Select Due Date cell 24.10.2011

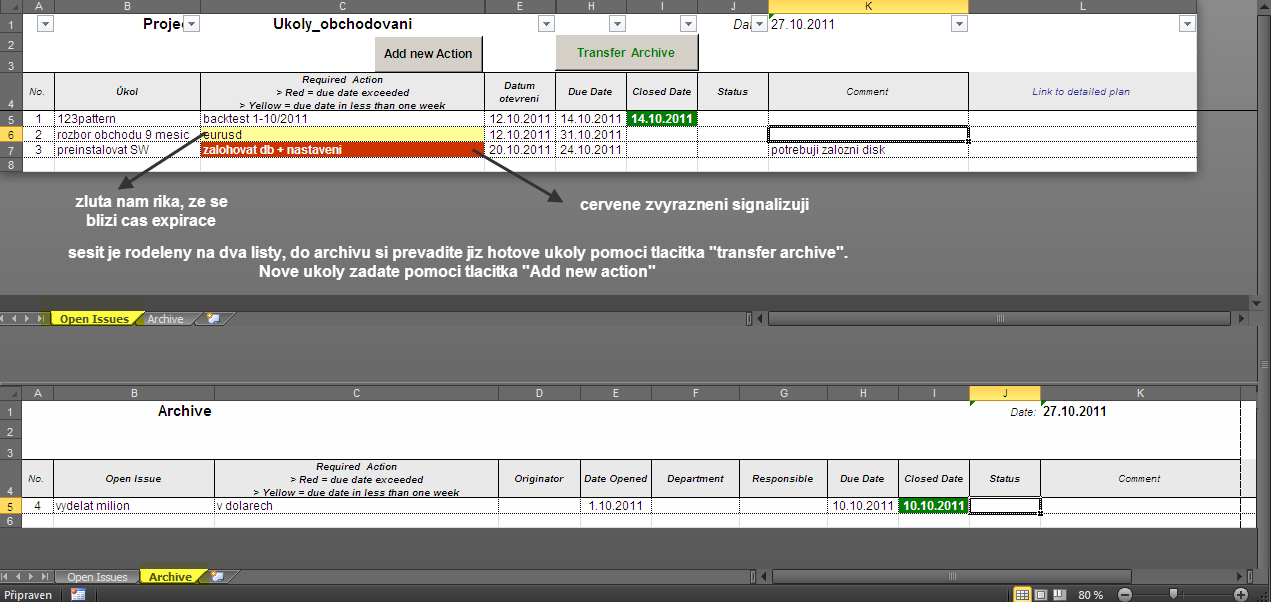590,150
